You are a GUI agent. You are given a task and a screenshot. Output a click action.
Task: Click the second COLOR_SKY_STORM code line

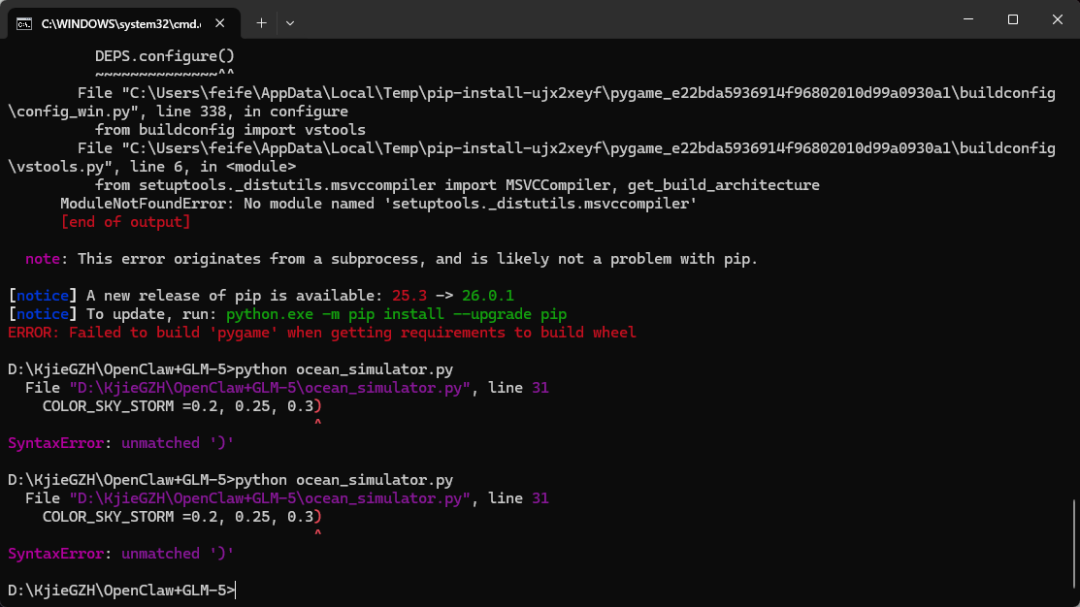(x=182, y=517)
